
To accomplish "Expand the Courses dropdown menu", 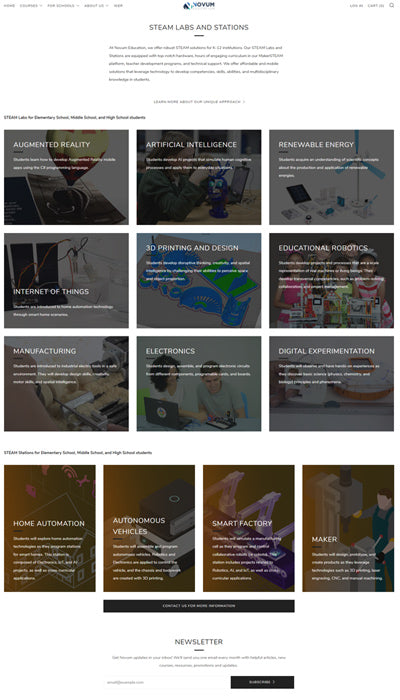I will (31, 6).
